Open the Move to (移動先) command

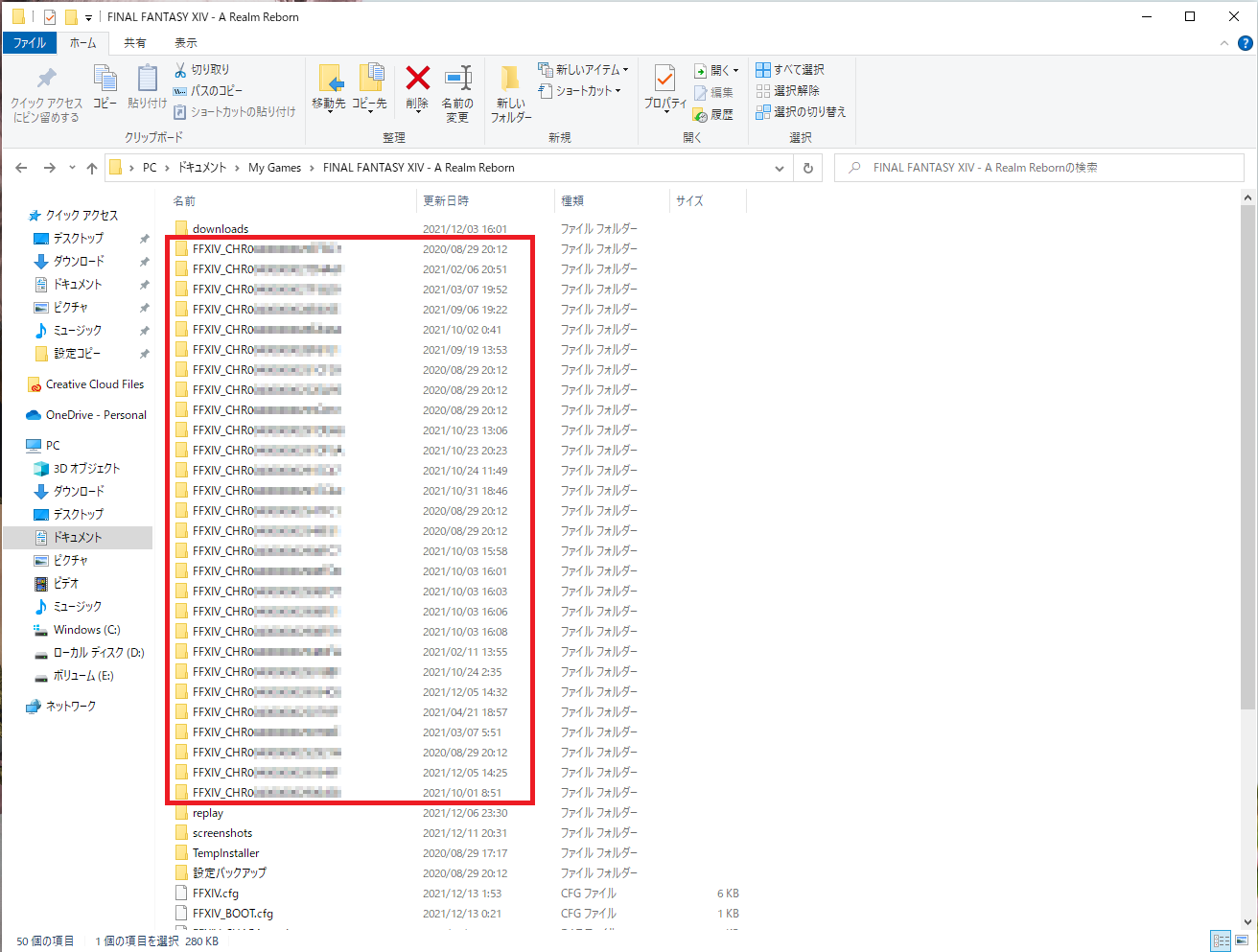click(329, 89)
